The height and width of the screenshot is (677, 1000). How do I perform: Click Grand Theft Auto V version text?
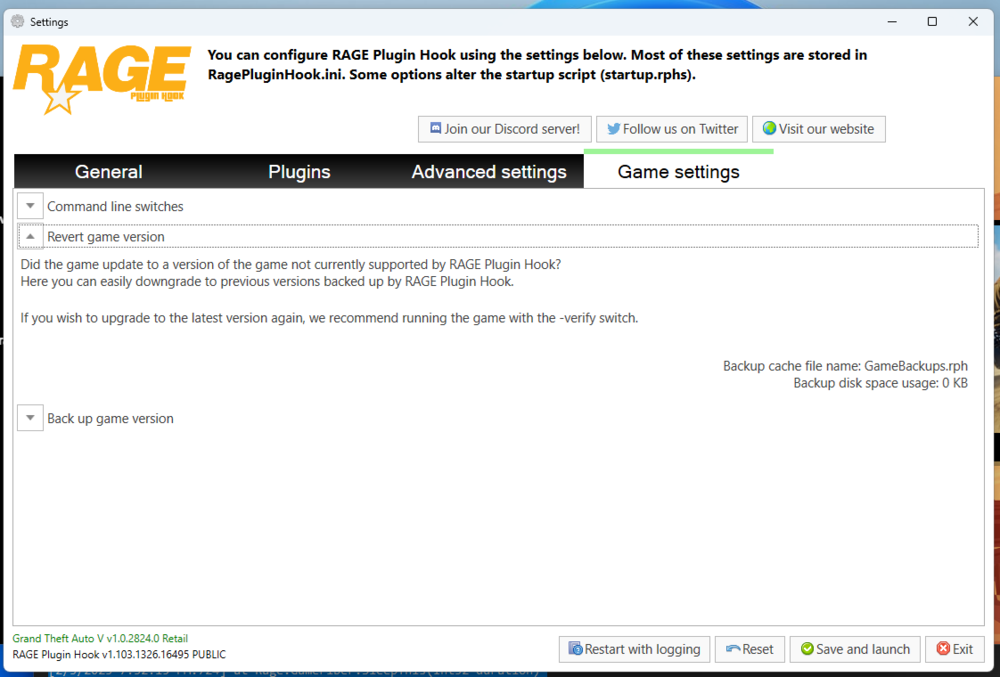[100, 638]
